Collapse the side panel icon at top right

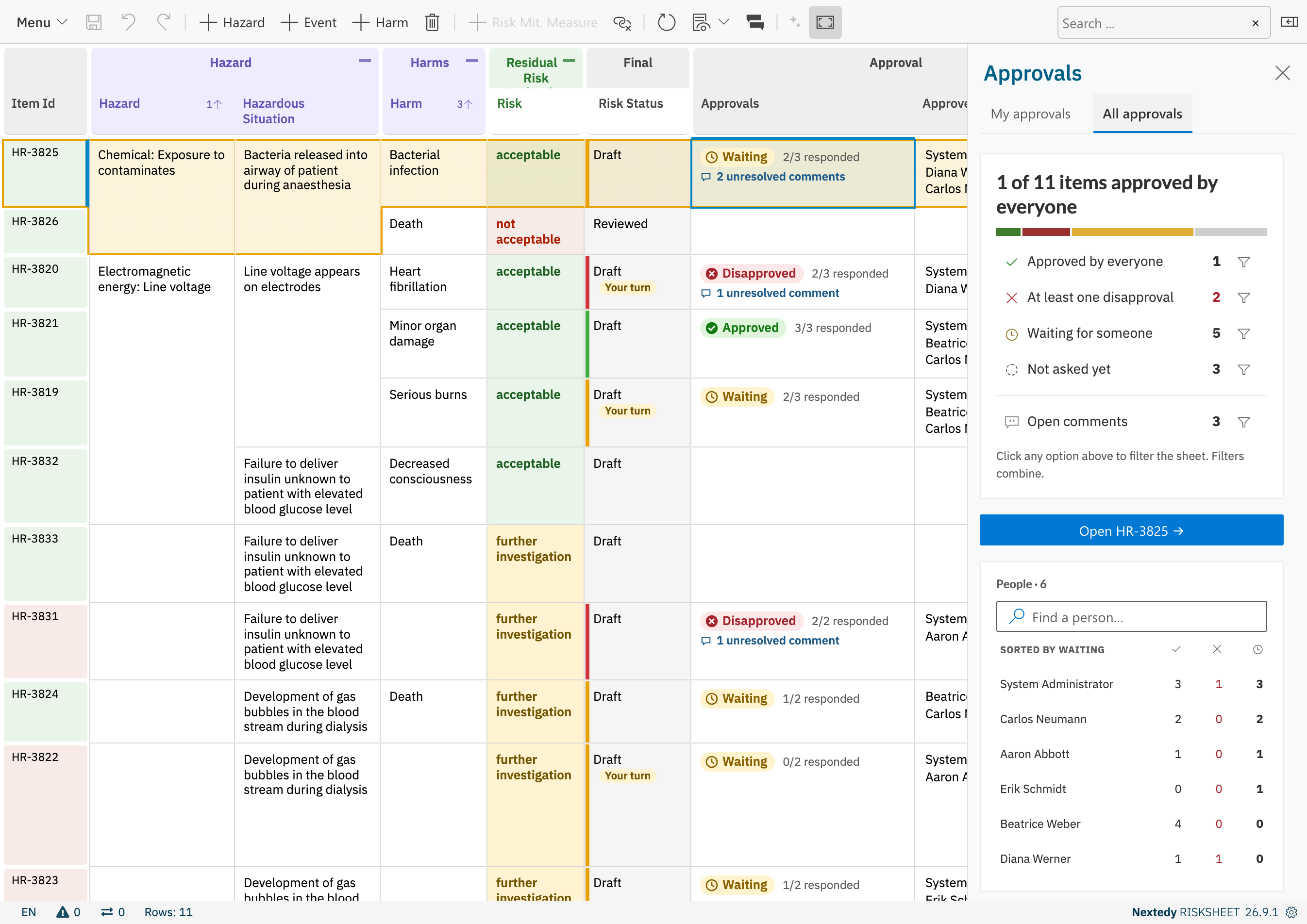(1289, 22)
